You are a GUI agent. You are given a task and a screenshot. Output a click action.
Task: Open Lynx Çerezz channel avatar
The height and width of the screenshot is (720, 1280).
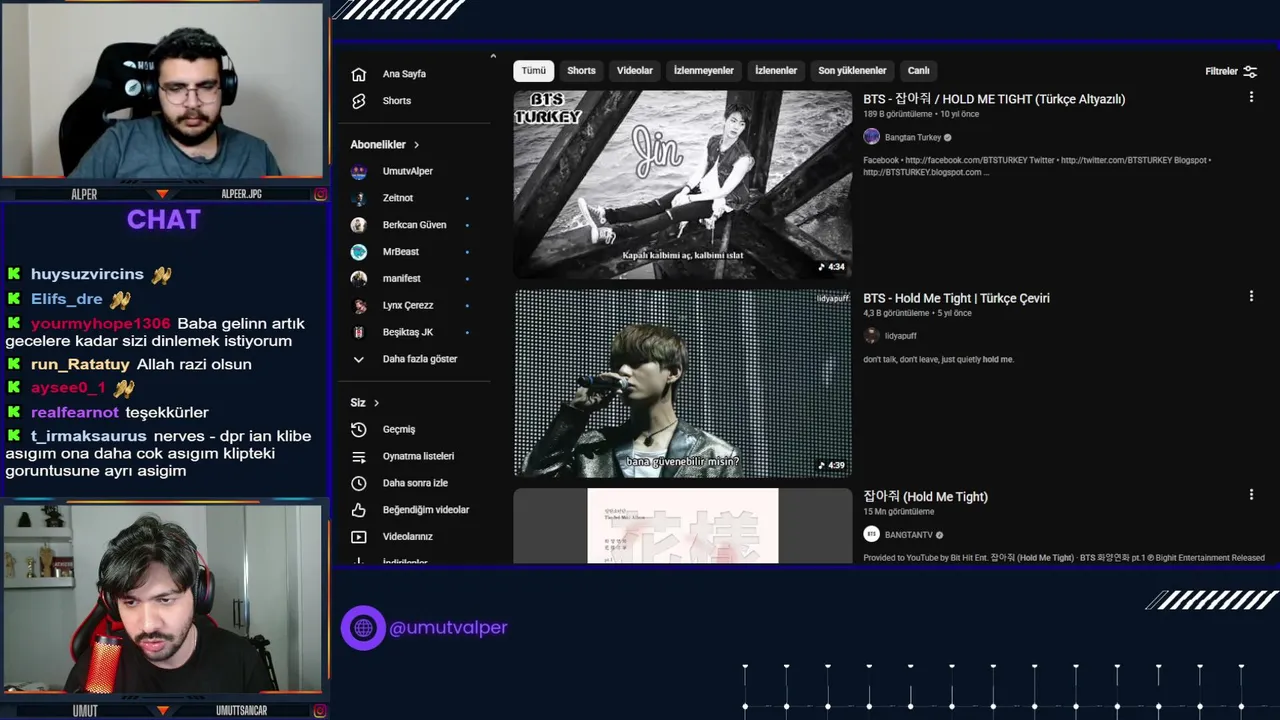click(359, 305)
